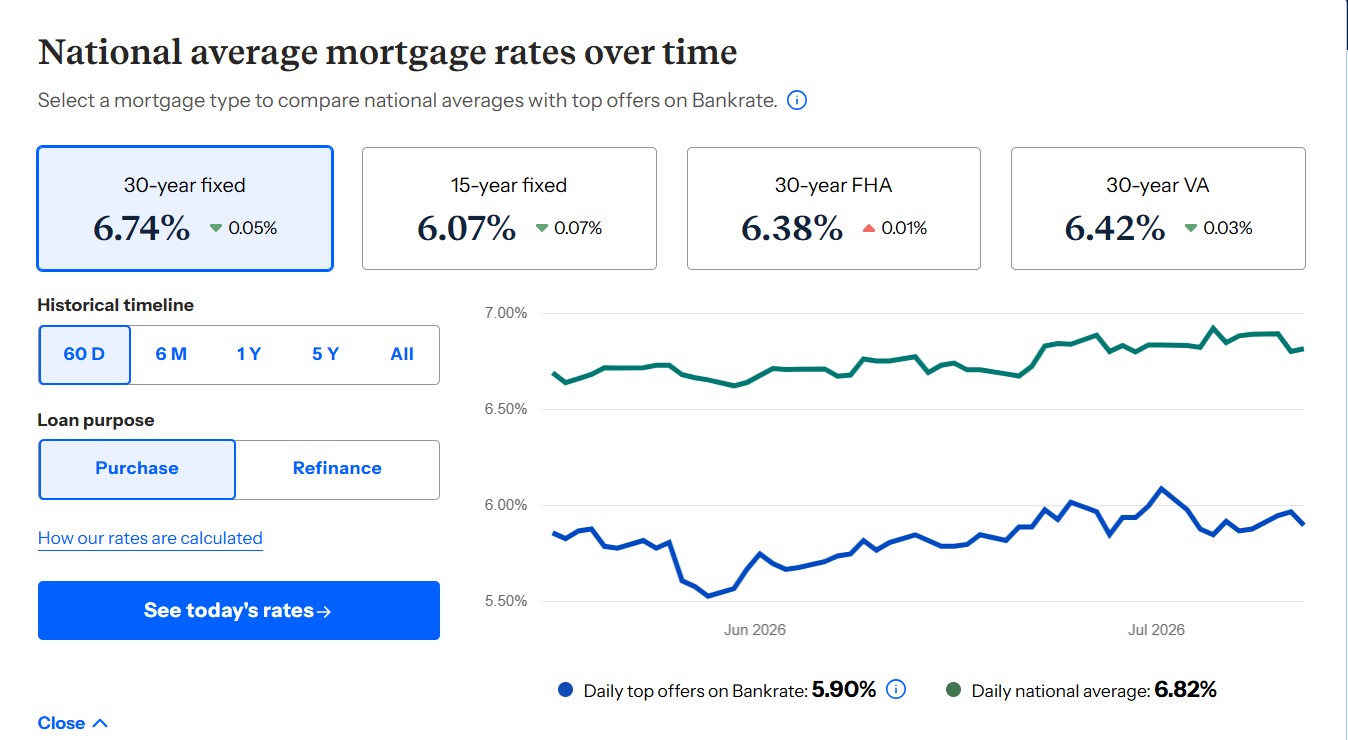
Task: Click the peak of the blue top offers line
Action: pos(1161,488)
